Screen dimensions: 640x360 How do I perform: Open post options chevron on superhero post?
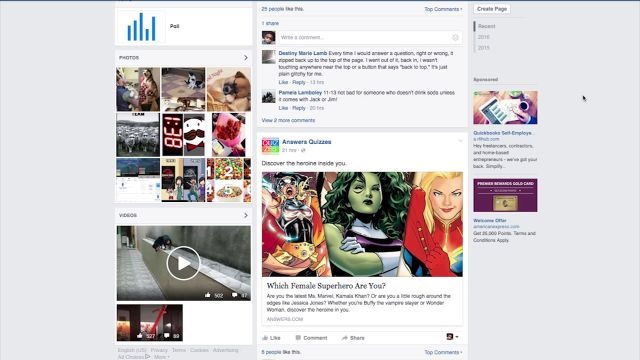460,141
